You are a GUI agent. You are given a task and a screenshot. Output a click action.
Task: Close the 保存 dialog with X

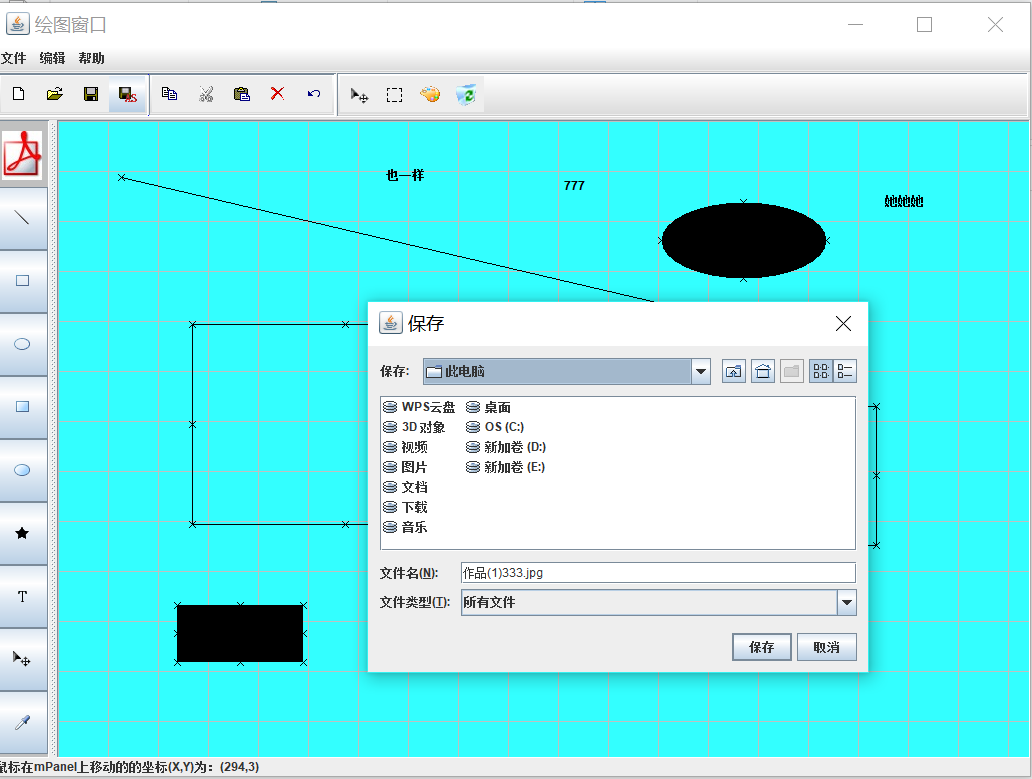pyautogui.click(x=843, y=323)
